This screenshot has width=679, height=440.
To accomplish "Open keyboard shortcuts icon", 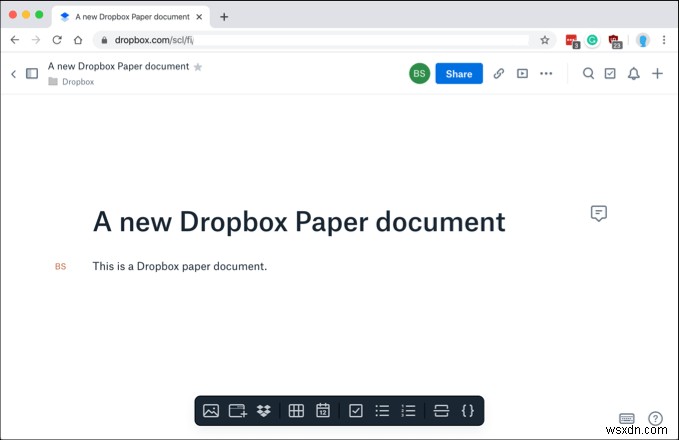I will pos(627,418).
